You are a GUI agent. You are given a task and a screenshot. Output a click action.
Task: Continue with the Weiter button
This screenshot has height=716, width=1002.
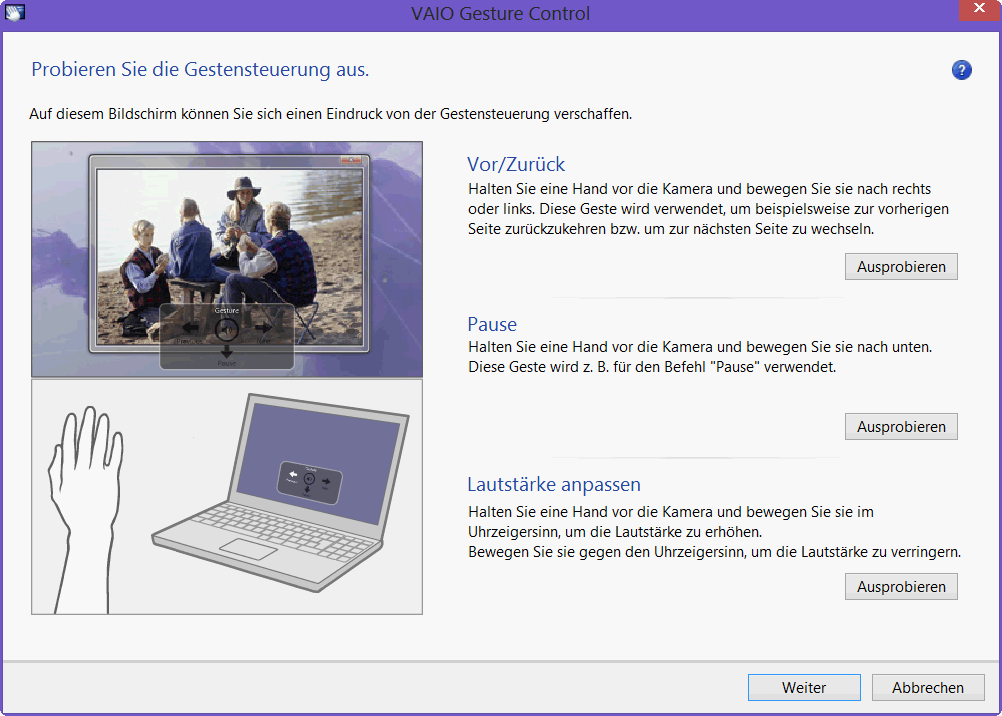(804, 687)
